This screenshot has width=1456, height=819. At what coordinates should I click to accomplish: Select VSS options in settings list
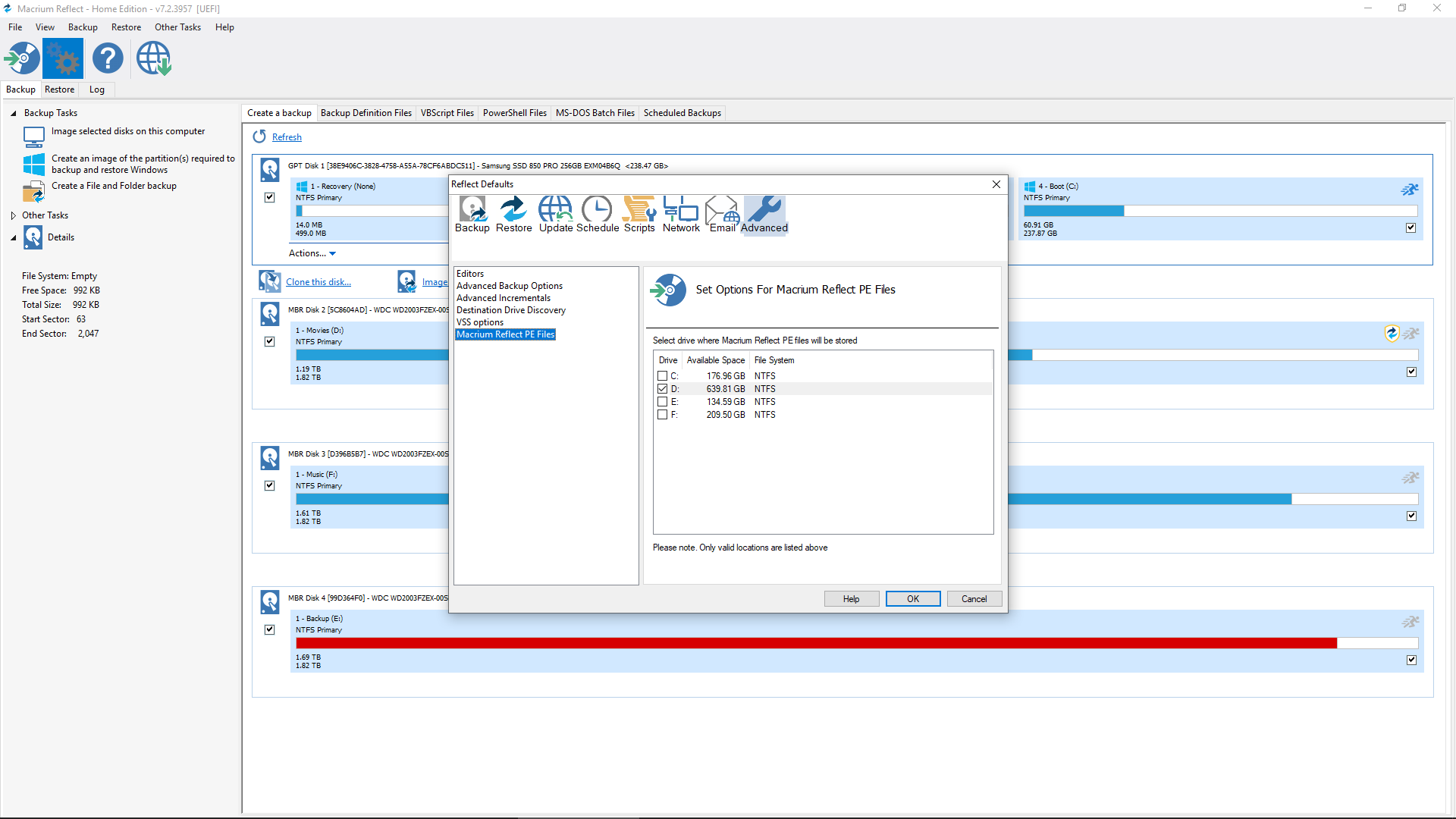coord(479,322)
